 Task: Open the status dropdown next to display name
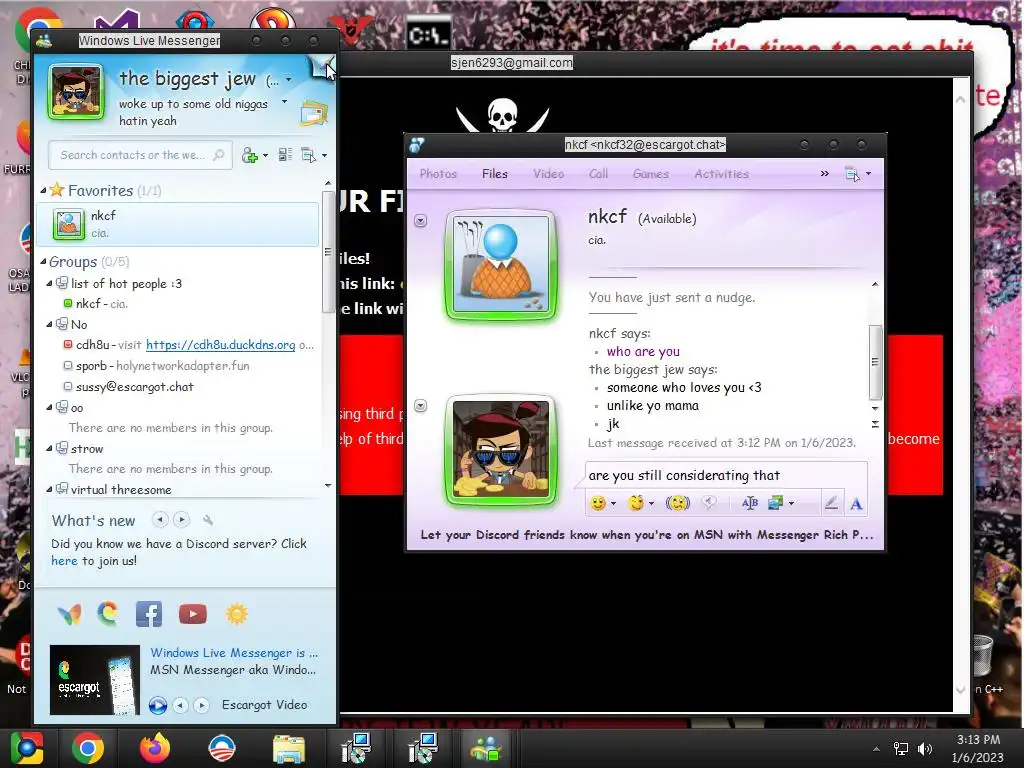289,80
